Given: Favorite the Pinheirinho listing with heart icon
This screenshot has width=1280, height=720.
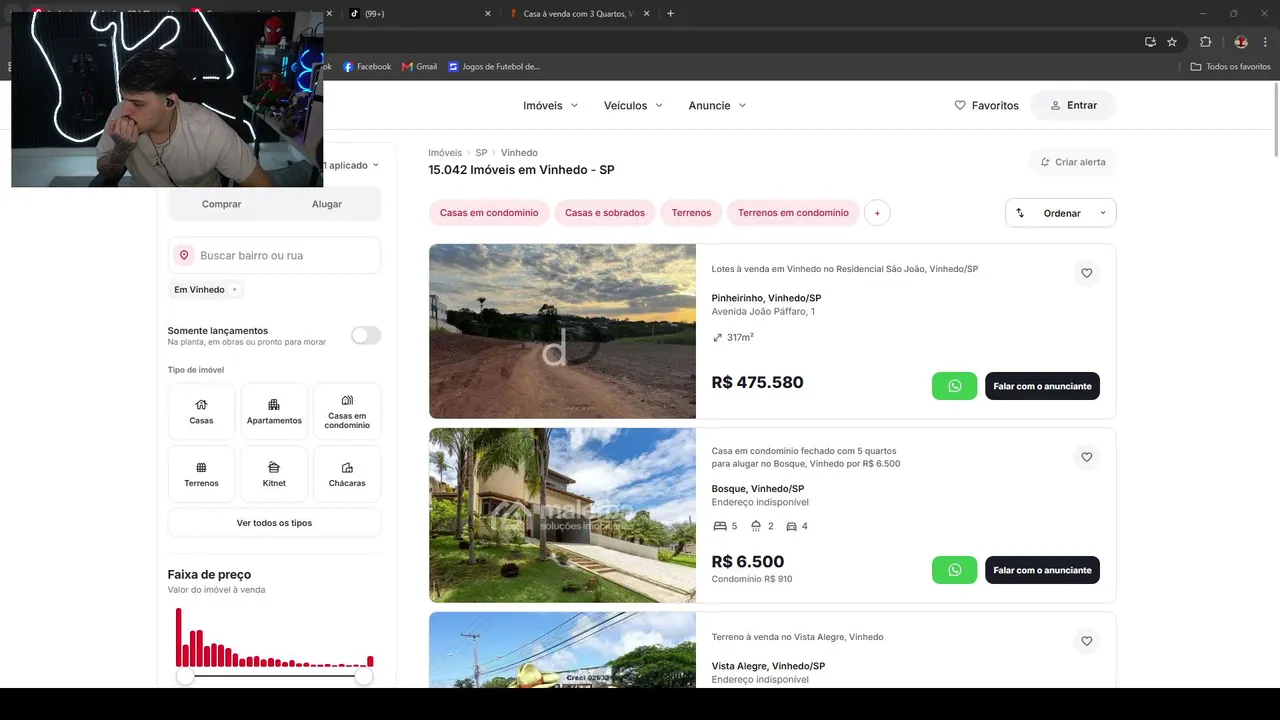Looking at the screenshot, I should tap(1087, 273).
